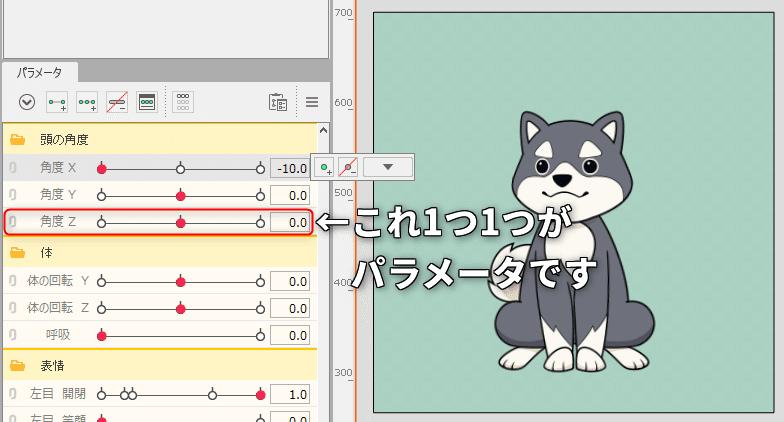The width and height of the screenshot is (784, 422).
Task: Click the 角度 X parameter label
Action: (58, 168)
